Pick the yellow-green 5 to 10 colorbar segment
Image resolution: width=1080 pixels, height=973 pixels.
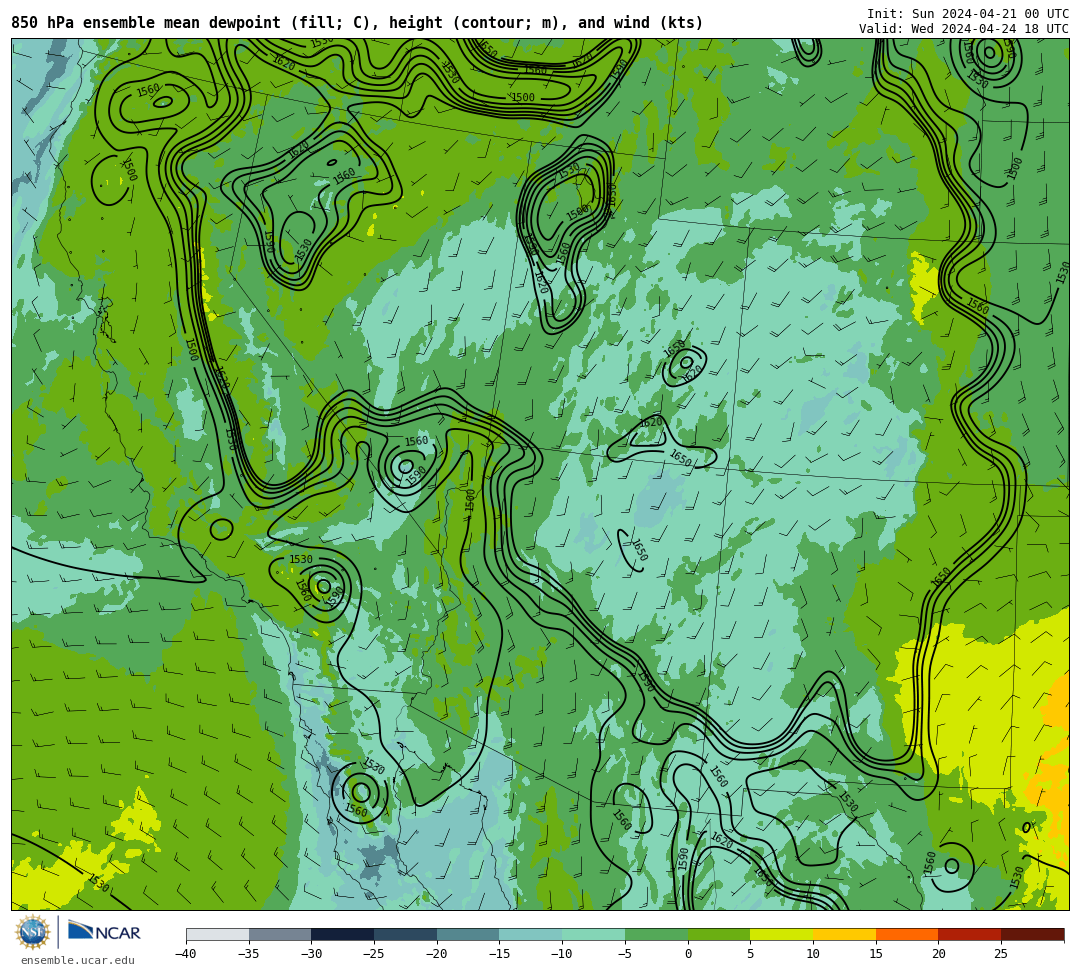[782, 934]
